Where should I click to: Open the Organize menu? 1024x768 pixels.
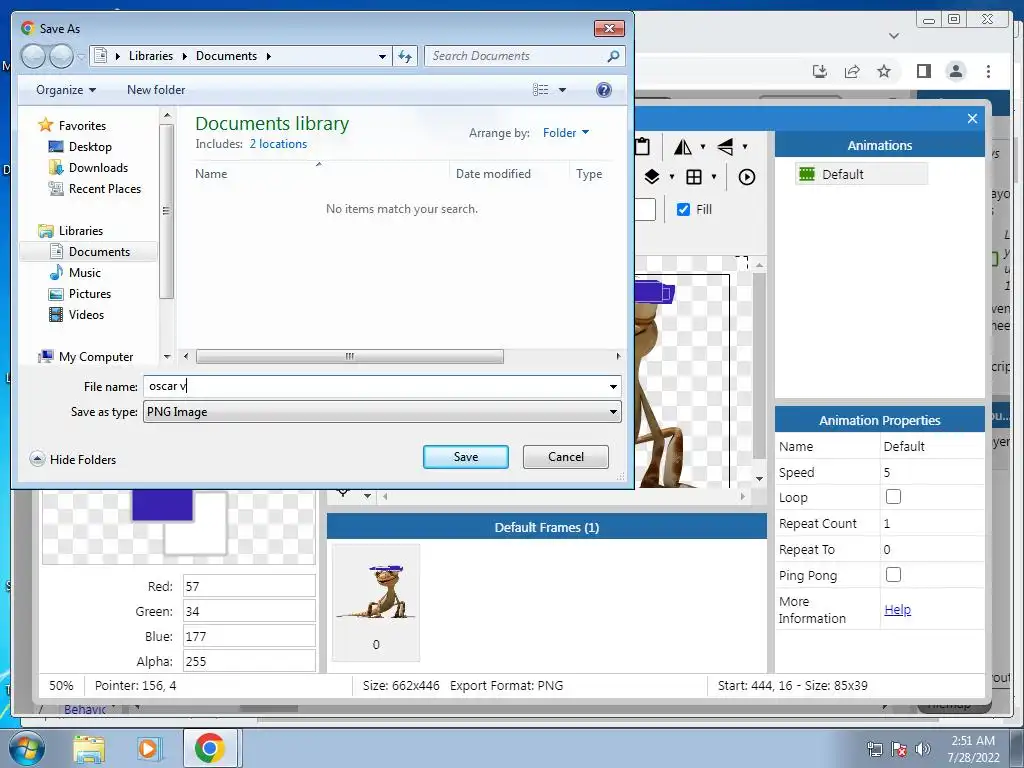pyautogui.click(x=66, y=90)
